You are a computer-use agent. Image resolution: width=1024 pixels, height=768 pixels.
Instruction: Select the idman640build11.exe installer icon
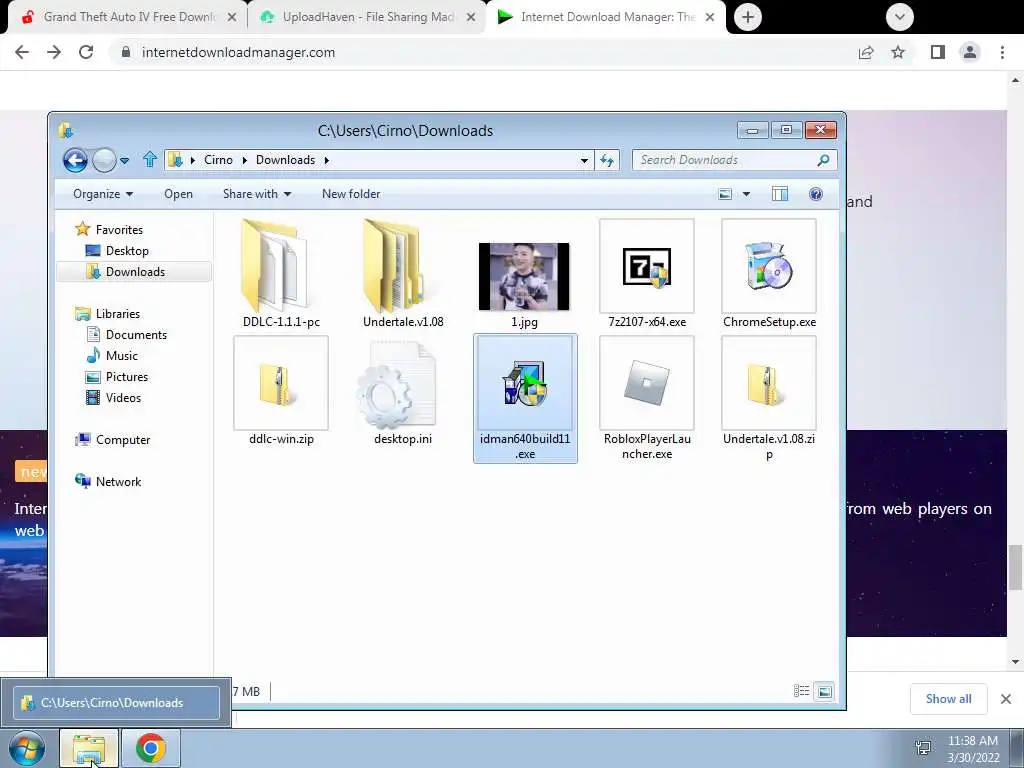pos(525,383)
